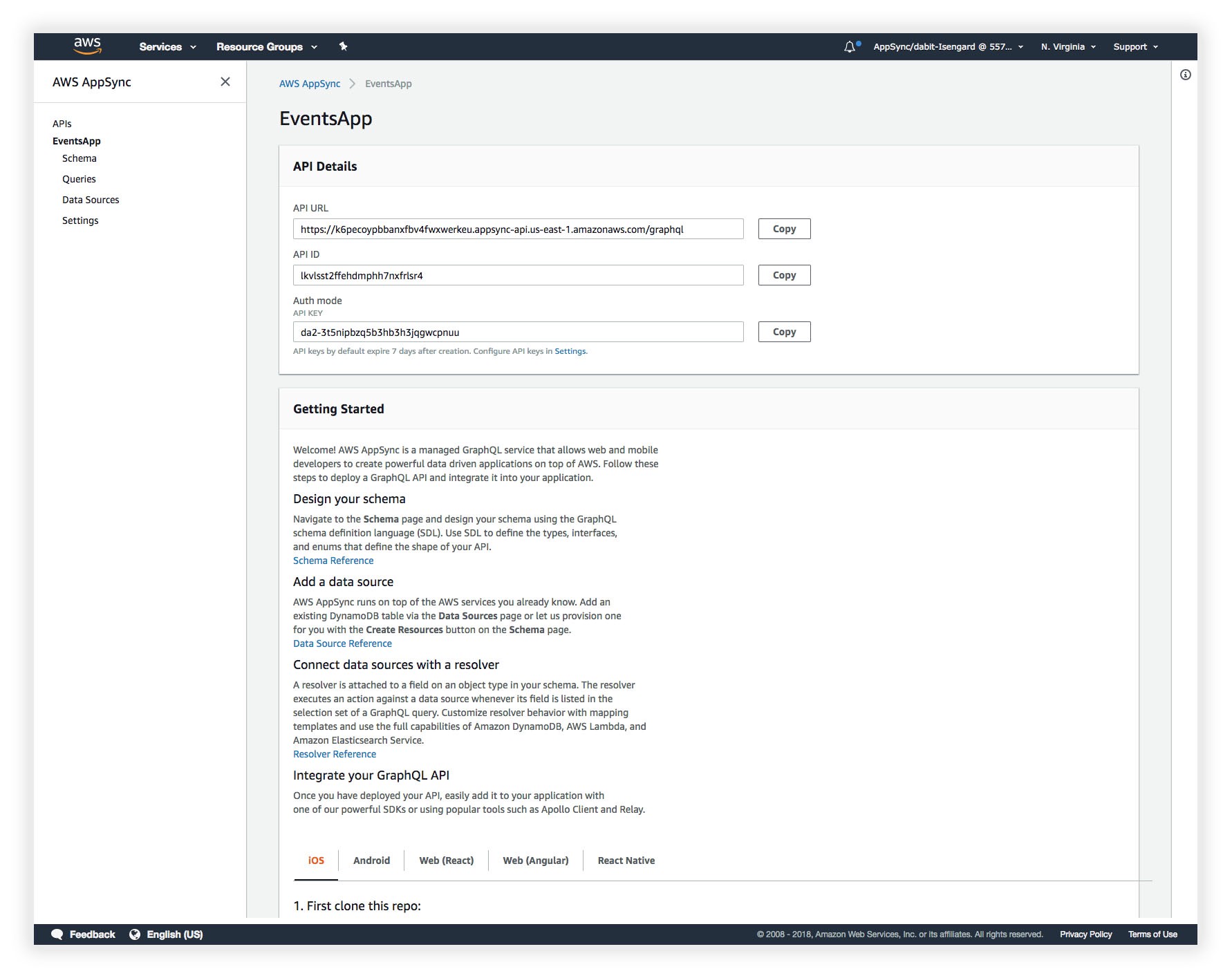The width and height of the screenshot is (1232, 978).
Task: Change language via English (US)
Action: (x=175, y=934)
